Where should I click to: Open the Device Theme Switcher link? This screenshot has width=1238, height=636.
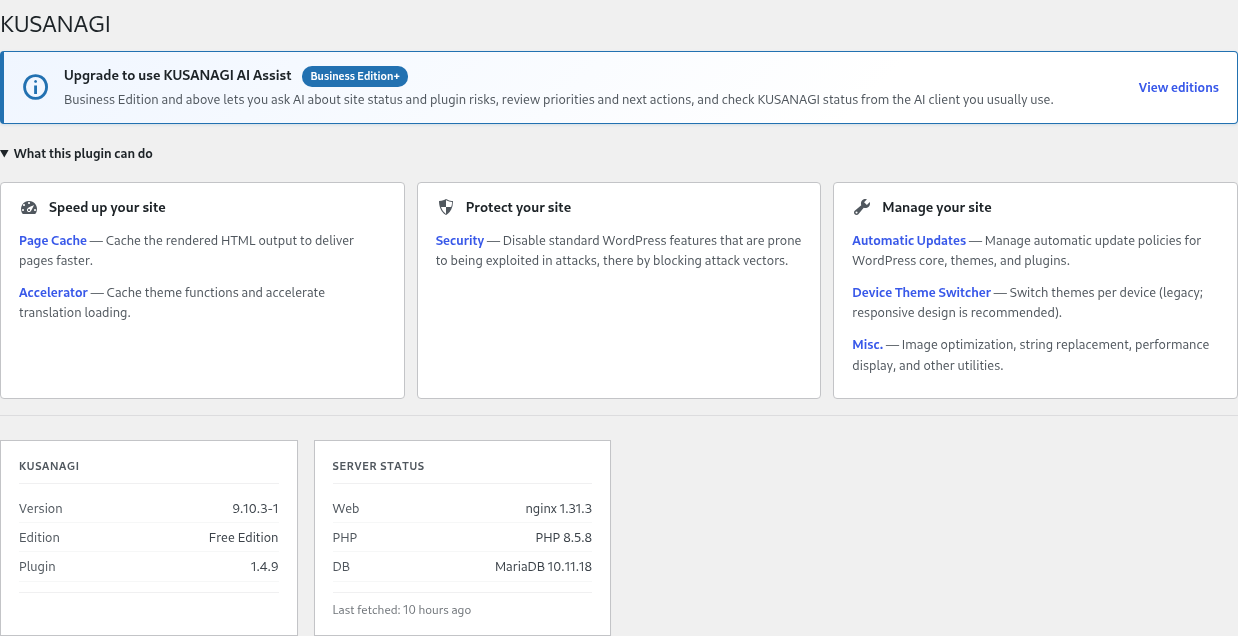[x=921, y=293]
